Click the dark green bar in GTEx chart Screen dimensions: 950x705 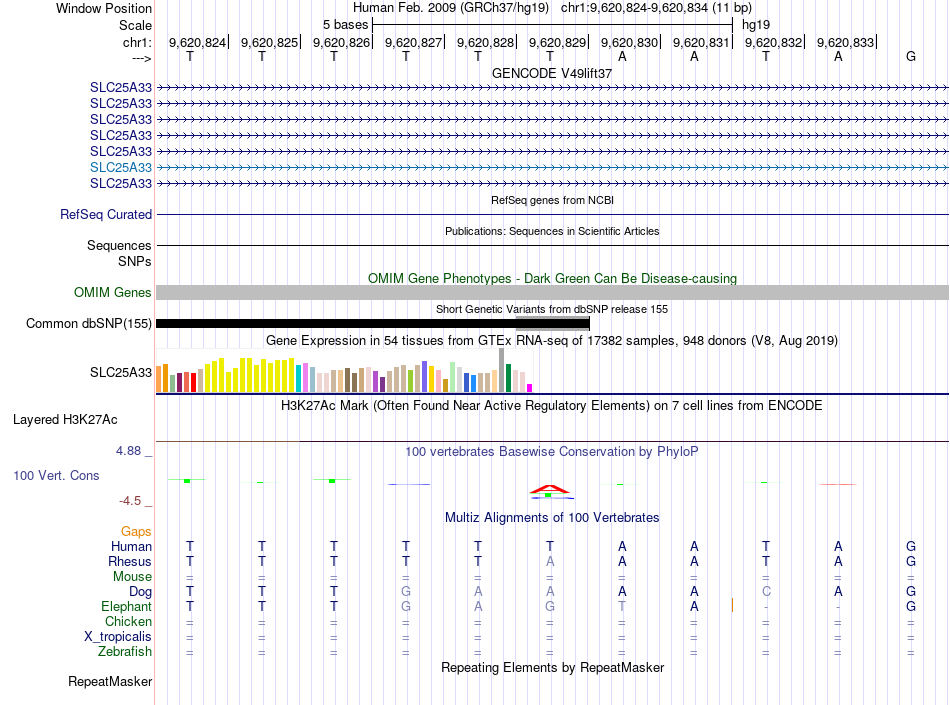coord(509,378)
